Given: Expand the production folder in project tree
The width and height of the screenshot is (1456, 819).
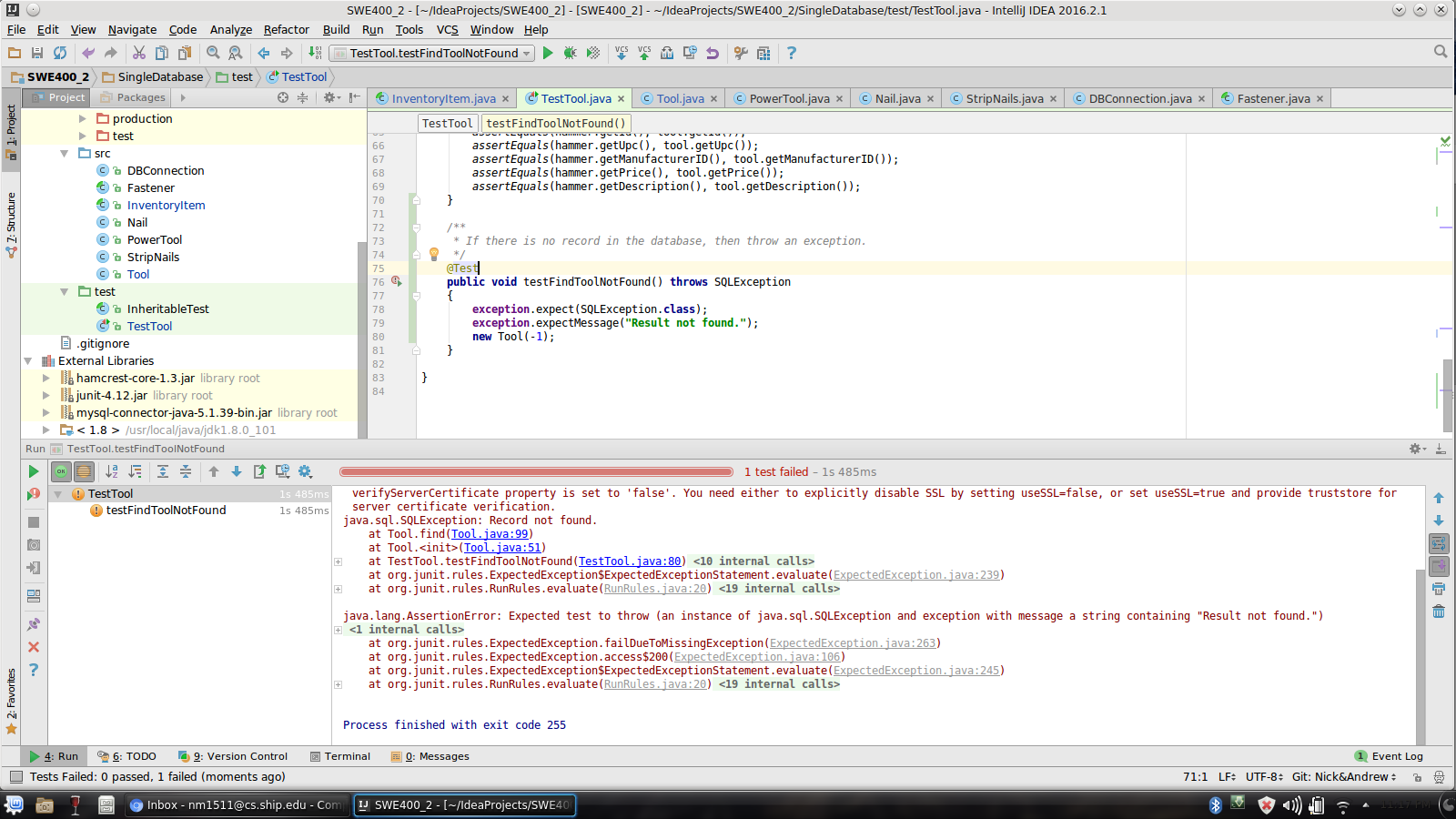Looking at the screenshot, I should click(x=83, y=118).
